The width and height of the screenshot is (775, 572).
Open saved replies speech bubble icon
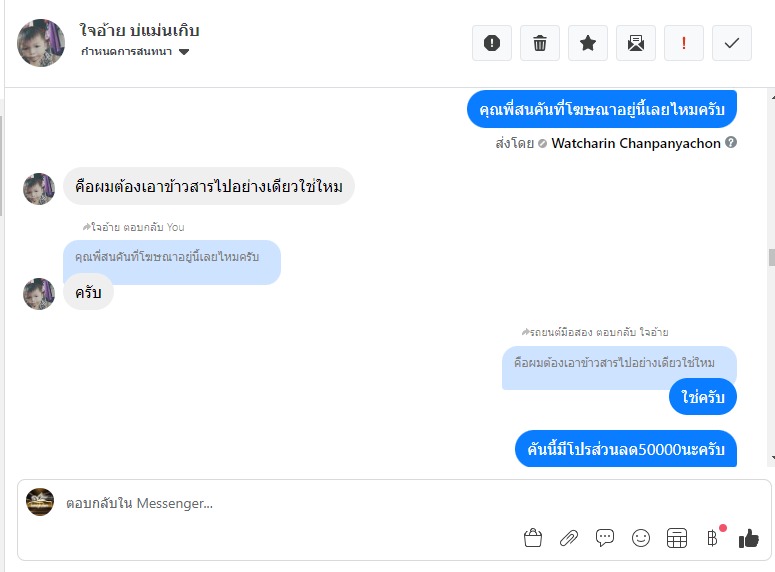[605, 538]
